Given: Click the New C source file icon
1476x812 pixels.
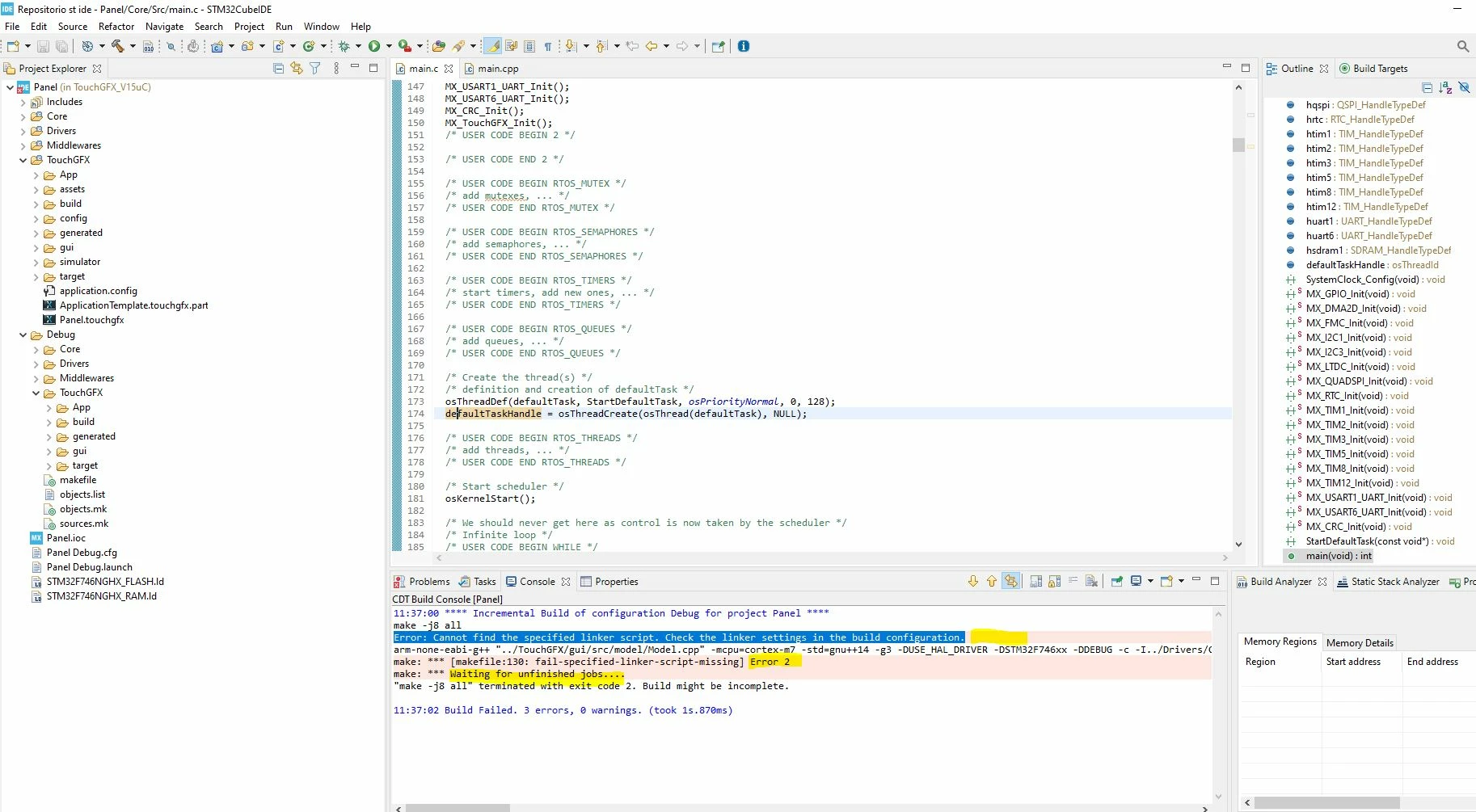Looking at the screenshot, I should tap(279, 46).
